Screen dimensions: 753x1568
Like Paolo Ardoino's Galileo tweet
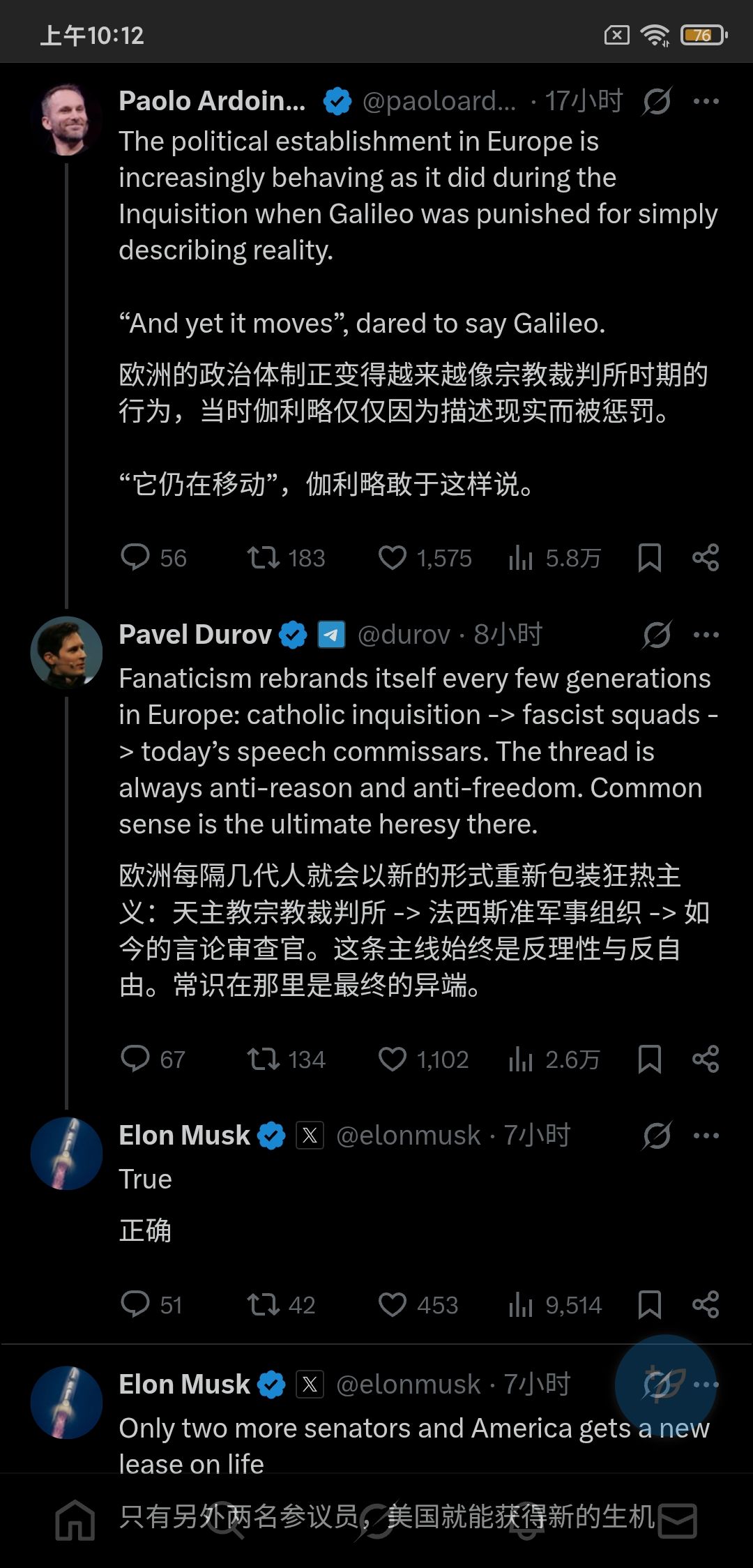point(393,557)
